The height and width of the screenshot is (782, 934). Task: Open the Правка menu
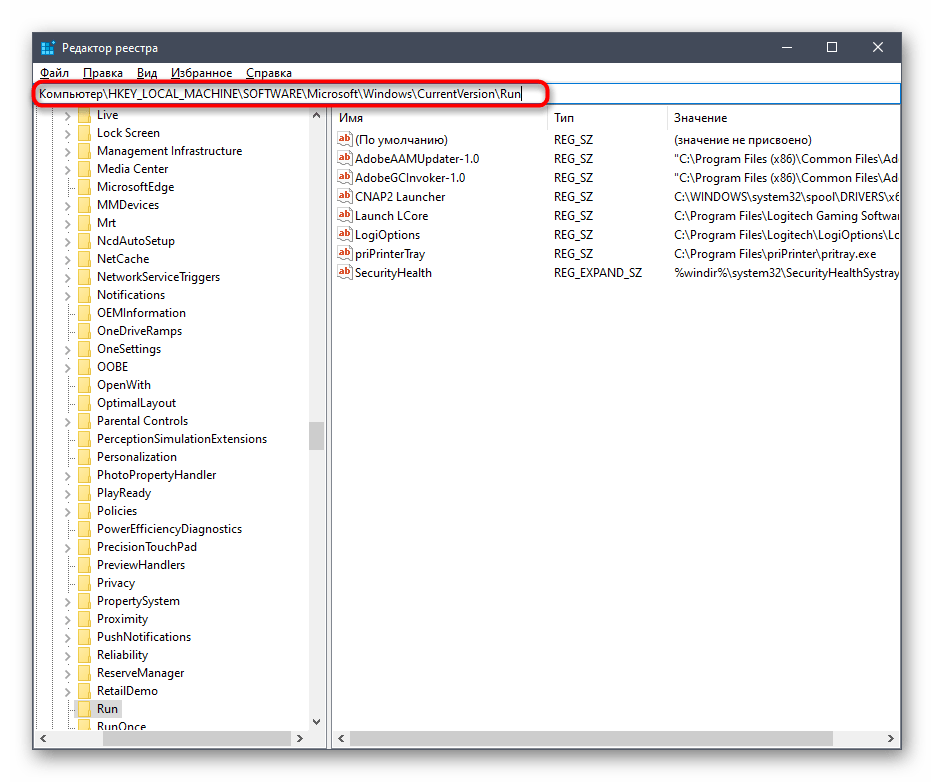pos(102,73)
